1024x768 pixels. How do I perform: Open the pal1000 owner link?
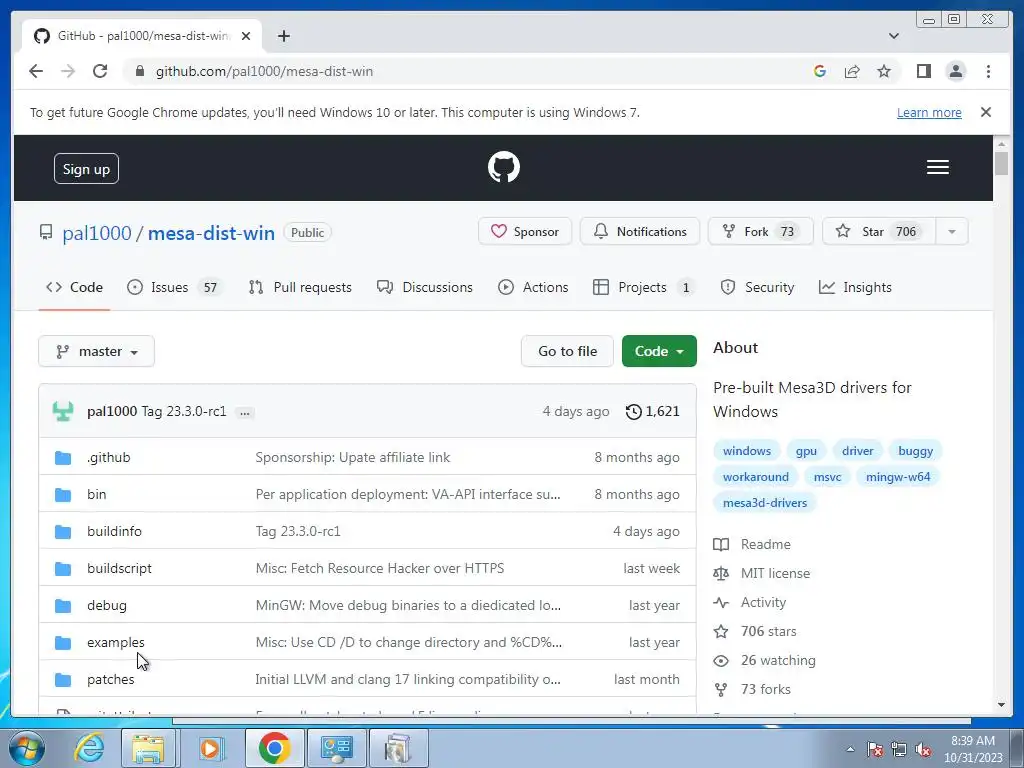[x=97, y=233]
